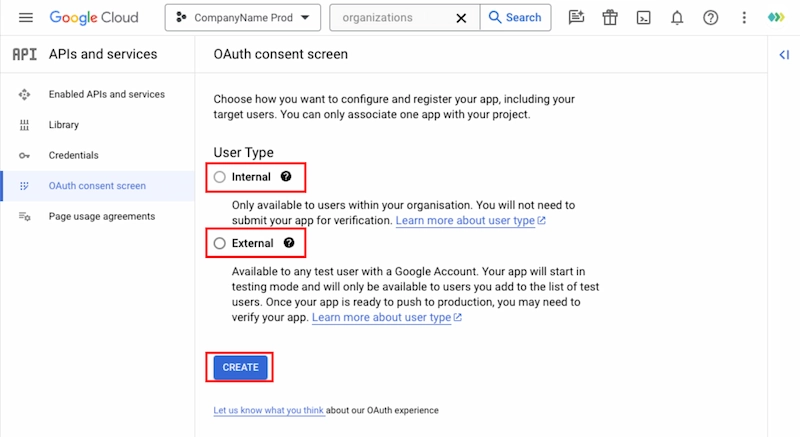Select the External user type radio button
800x437 pixels.
point(220,243)
